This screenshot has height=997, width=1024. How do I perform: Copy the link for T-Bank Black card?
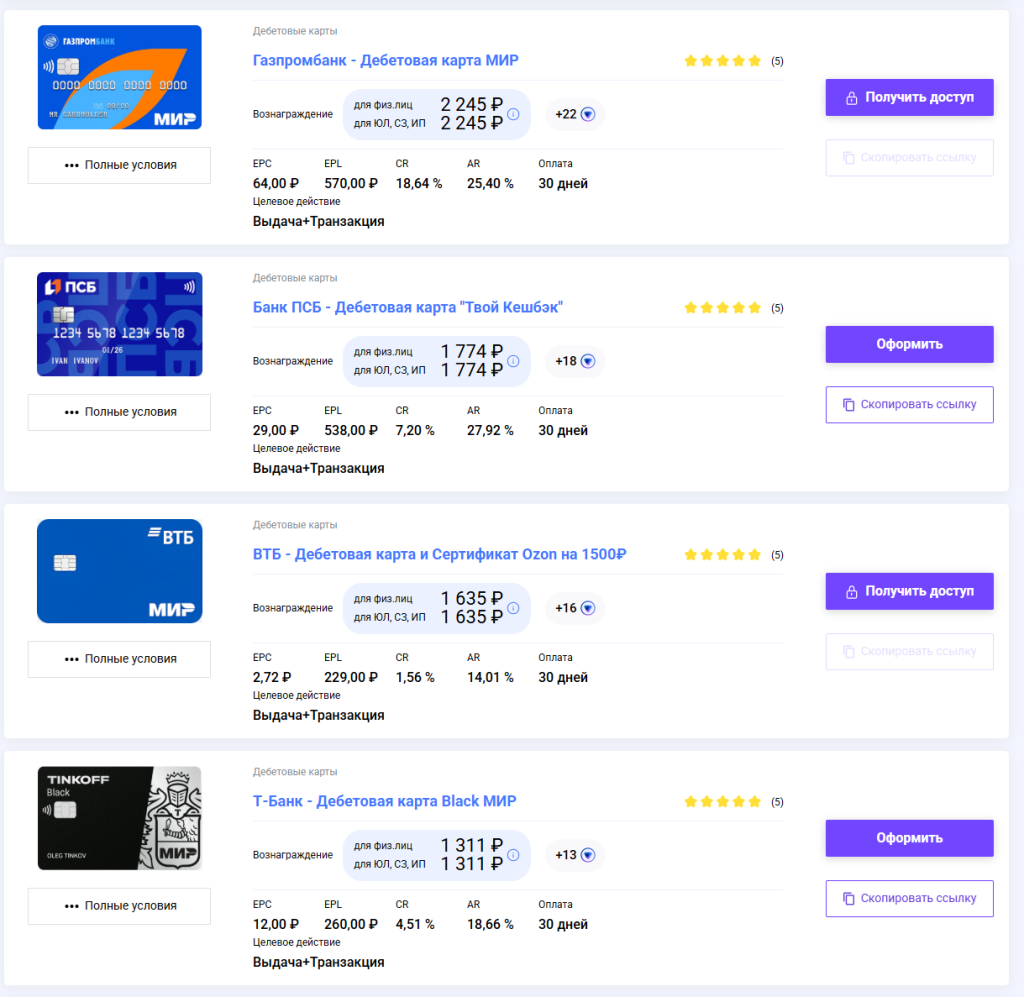click(909, 898)
